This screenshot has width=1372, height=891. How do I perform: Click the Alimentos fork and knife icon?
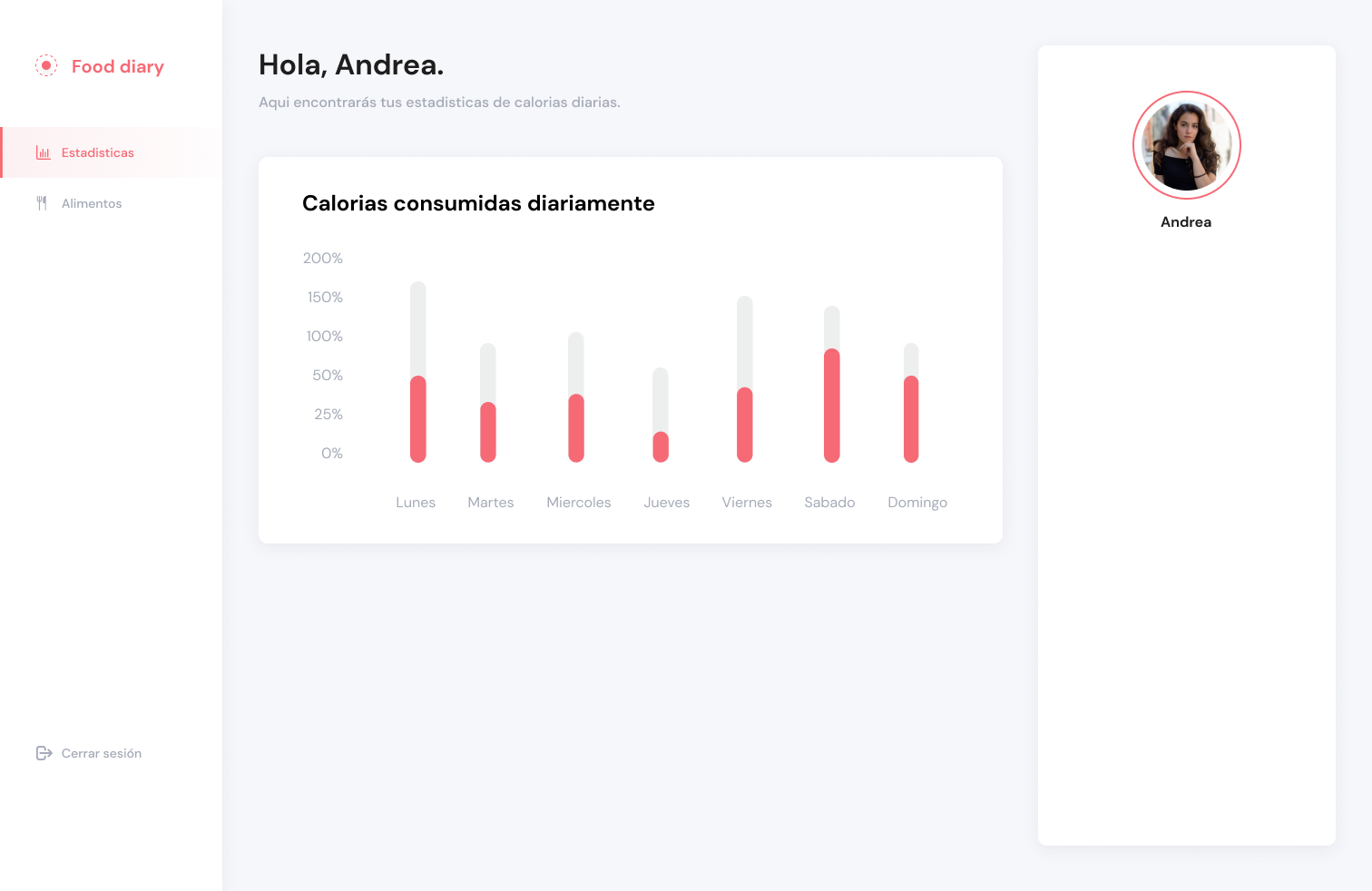tap(42, 203)
